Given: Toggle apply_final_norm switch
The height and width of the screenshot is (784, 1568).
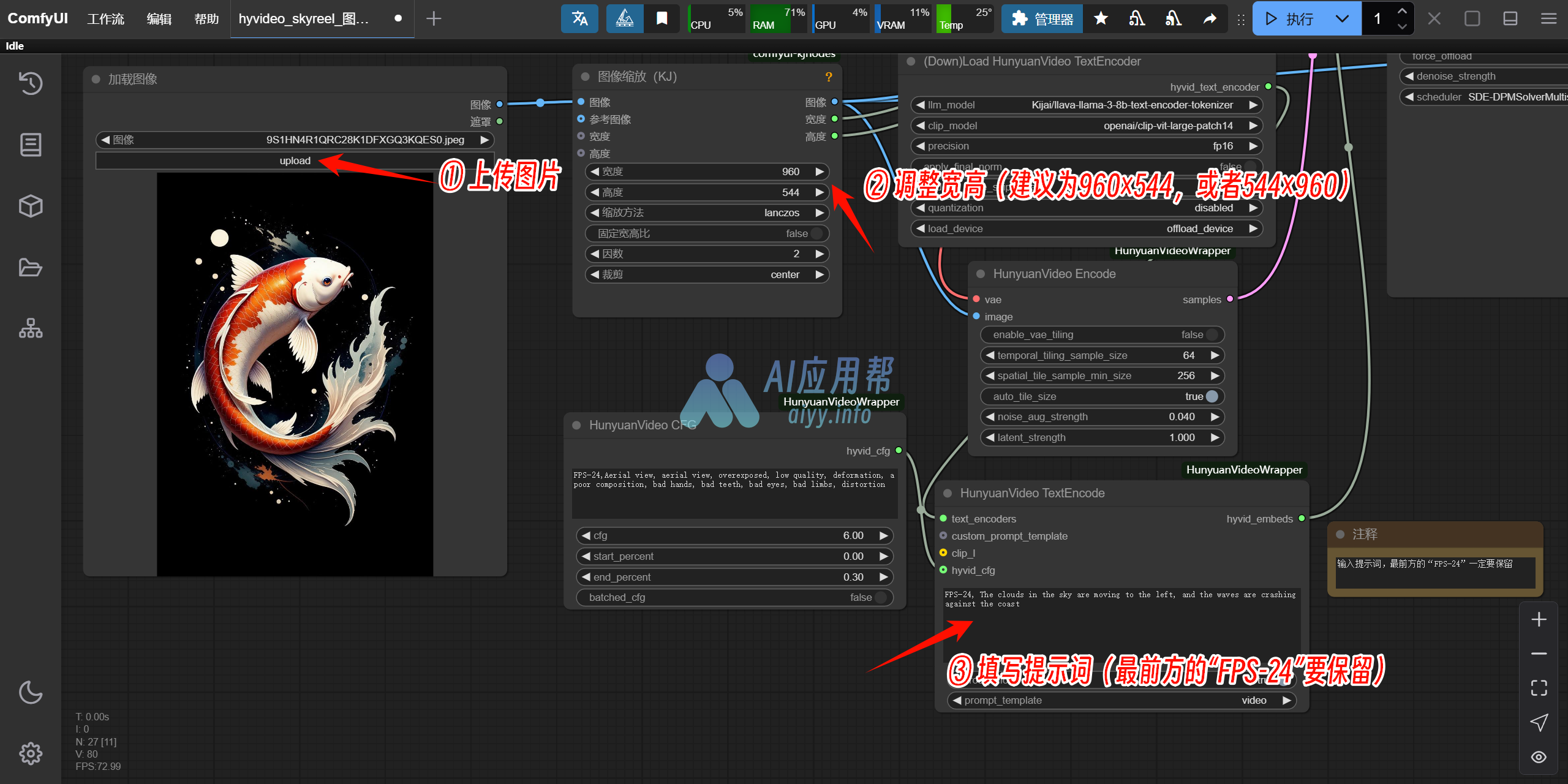Looking at the screenshot, I should [x=1087, y=167].
